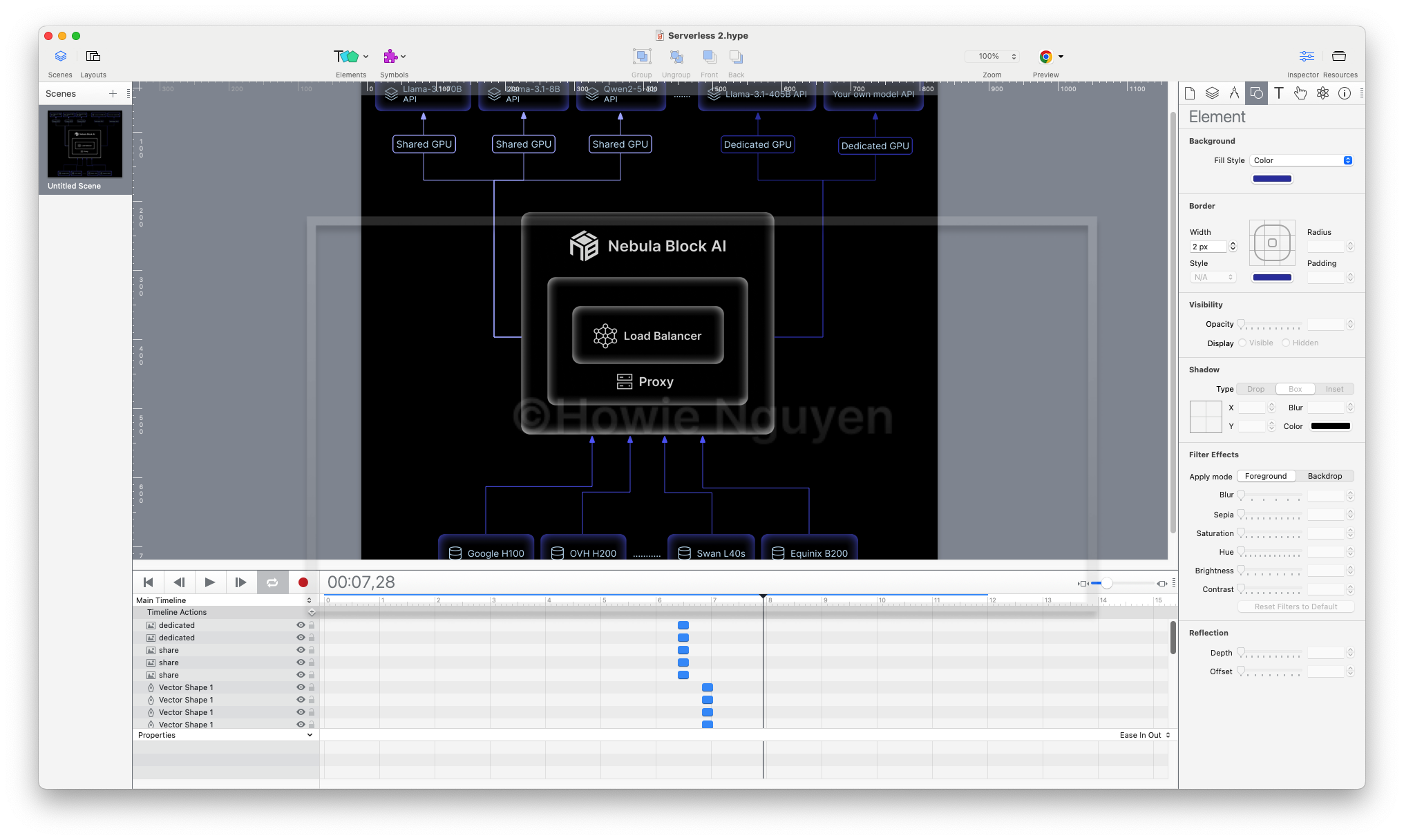Click the background fill color swatch

[1272, 179]
